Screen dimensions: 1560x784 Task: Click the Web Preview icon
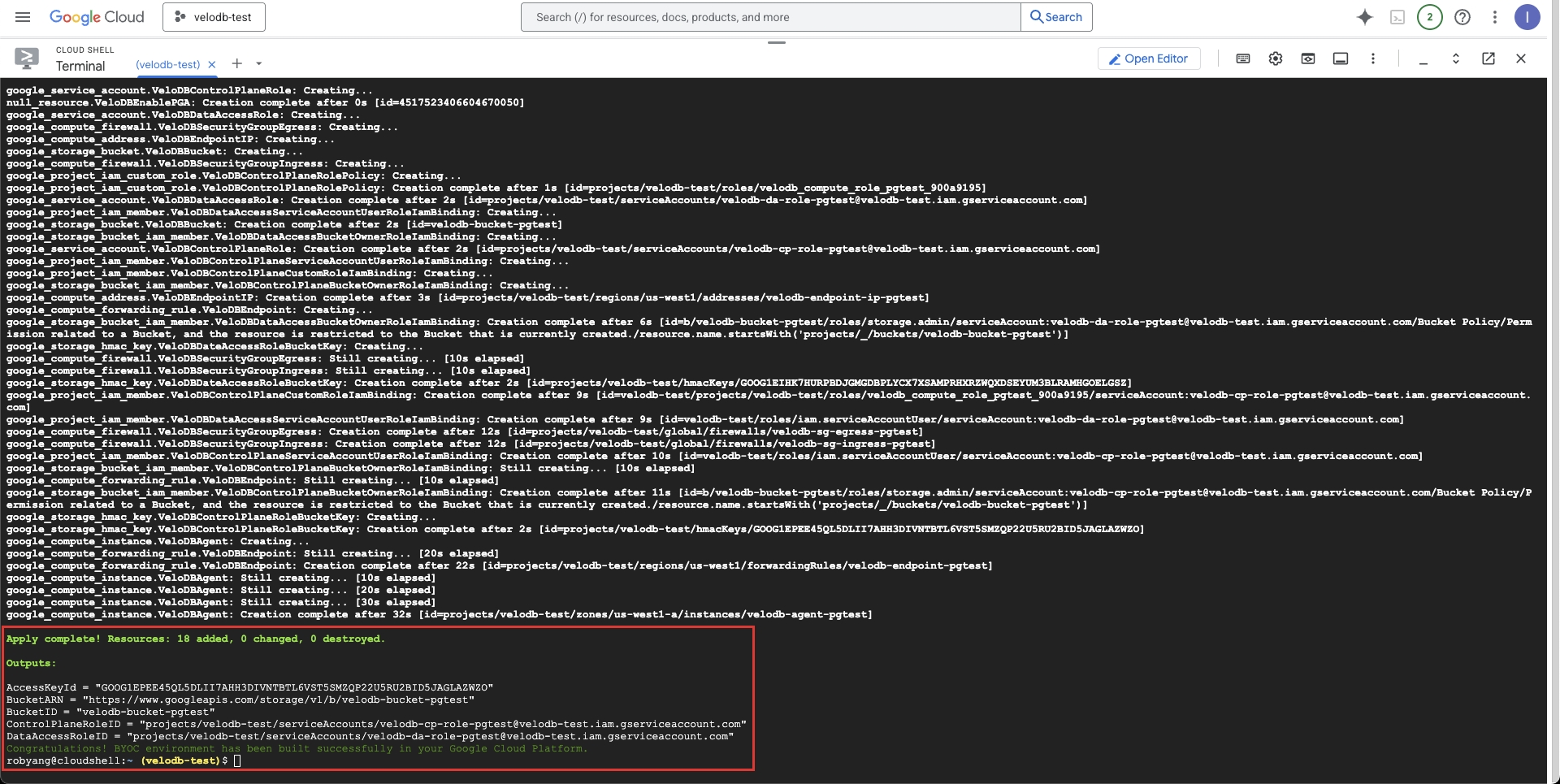point(1308,58)
